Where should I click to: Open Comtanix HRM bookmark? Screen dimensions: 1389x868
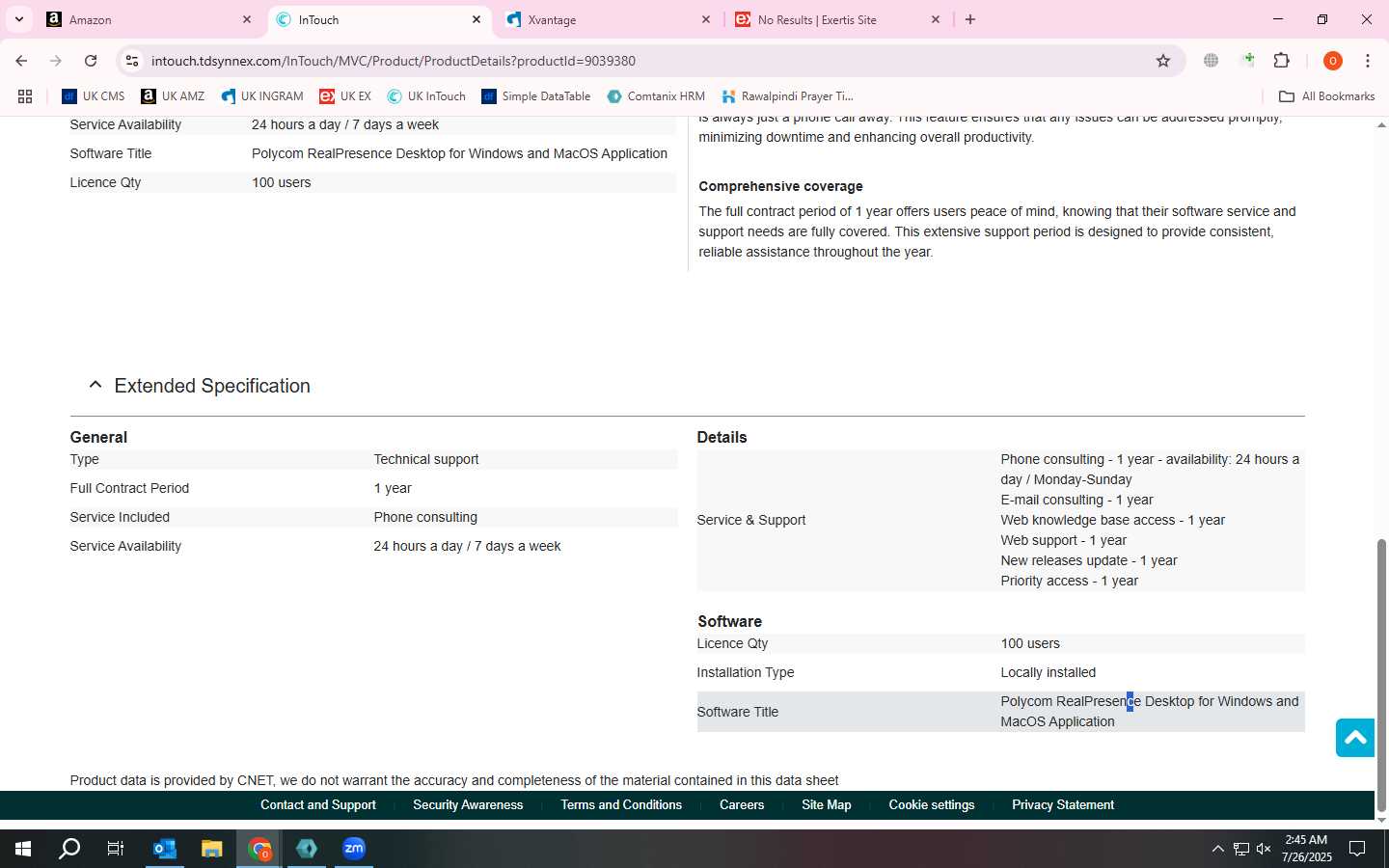coord(656,96)
